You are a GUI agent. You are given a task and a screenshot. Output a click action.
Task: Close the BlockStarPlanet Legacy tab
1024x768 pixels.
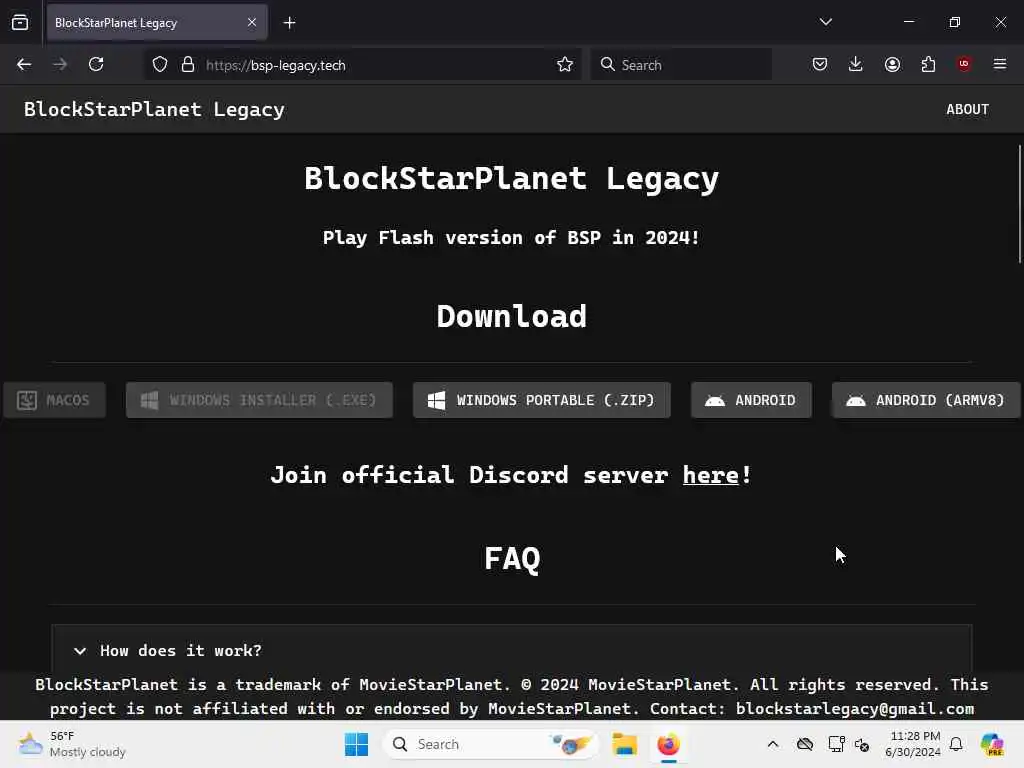(252, 23)
